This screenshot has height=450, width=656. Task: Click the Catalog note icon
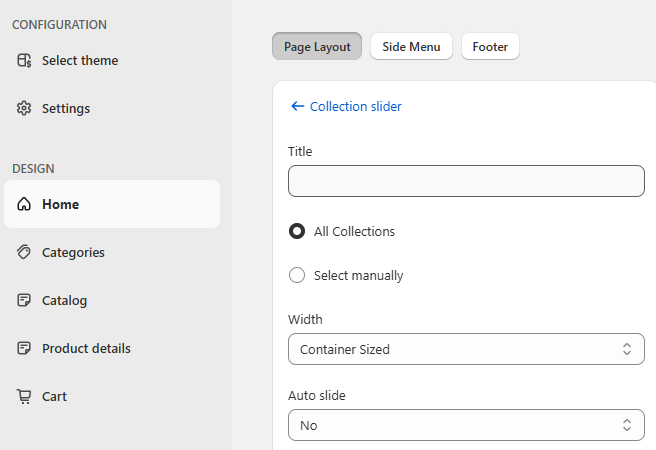pyautogui.click(x=24, y=300)
